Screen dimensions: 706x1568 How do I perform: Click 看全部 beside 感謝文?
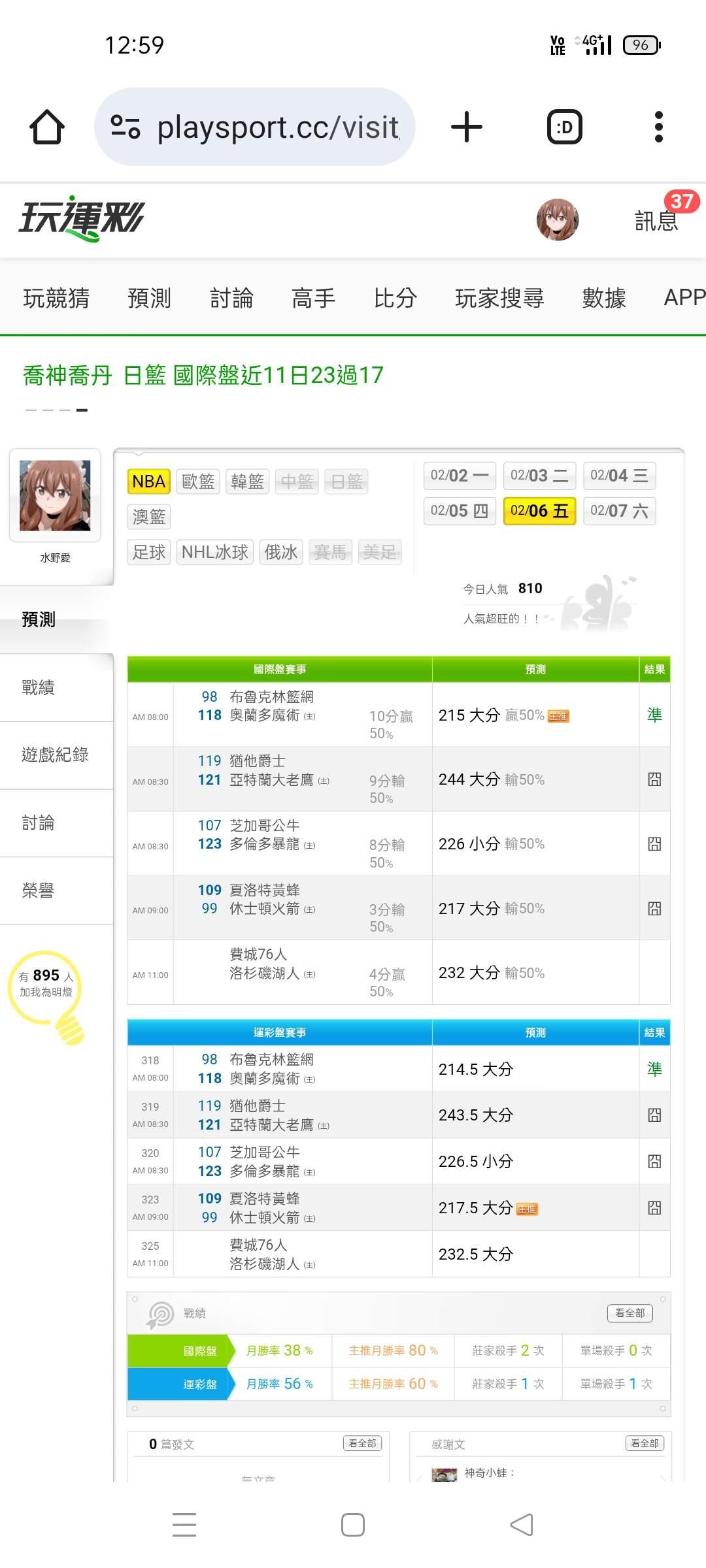pyautogui.click(x=645, y=1443)
